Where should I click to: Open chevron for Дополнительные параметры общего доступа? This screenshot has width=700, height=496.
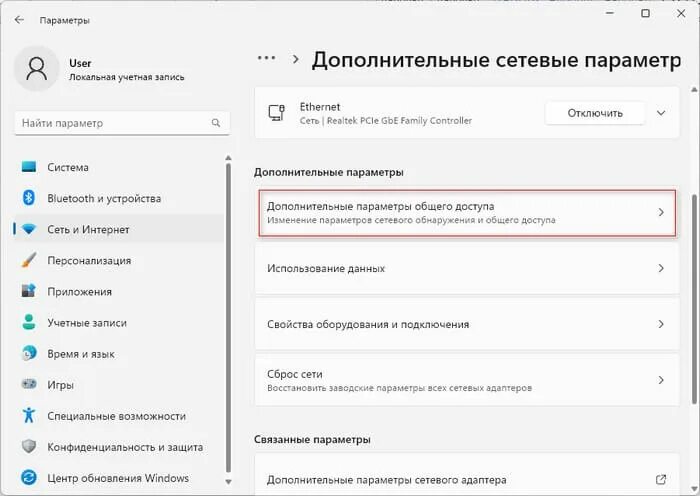(x=661, y=213)
